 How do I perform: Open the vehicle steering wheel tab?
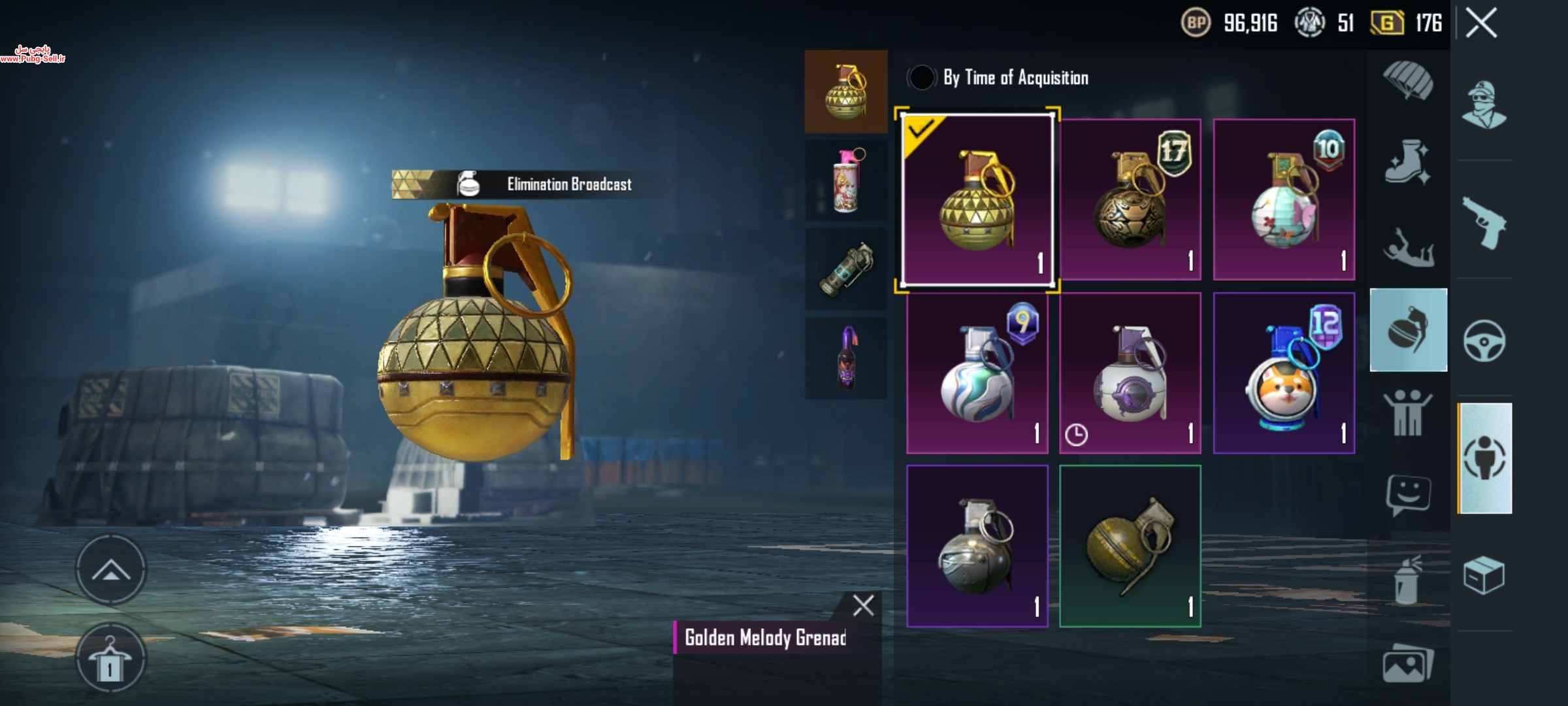pyautogui.click(x=1484, y=341)
